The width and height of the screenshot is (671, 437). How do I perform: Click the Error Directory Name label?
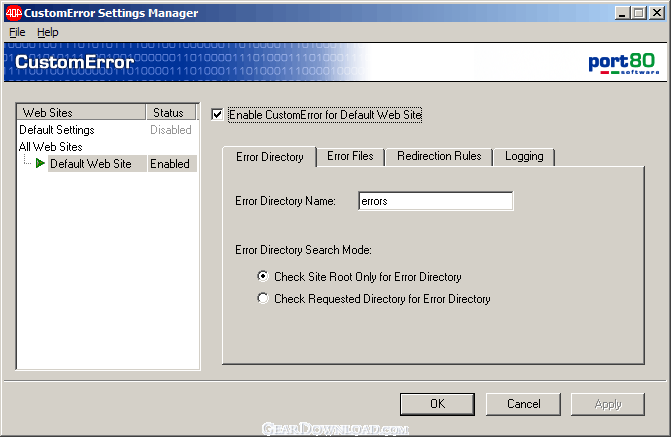tap(285, 201)
